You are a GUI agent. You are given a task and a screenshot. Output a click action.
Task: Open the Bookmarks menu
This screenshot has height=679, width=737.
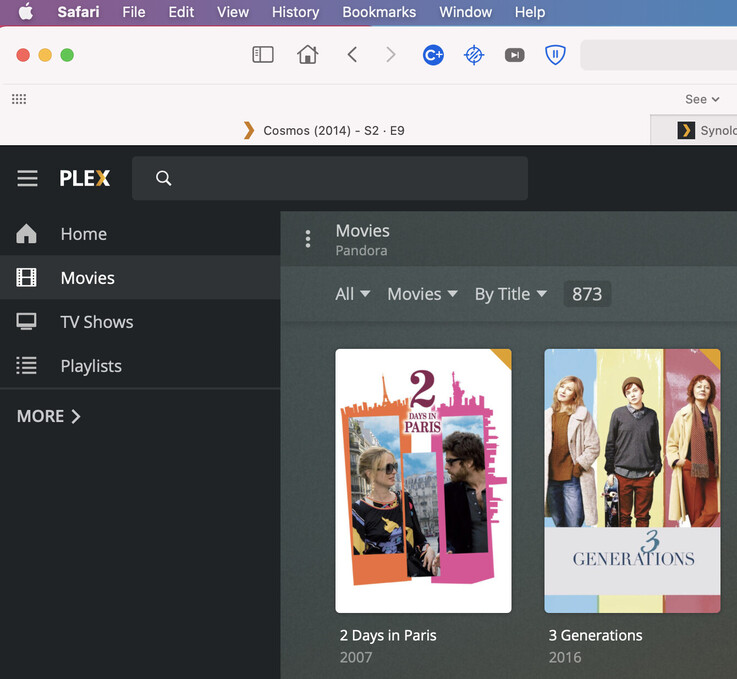tap(379, 12)
